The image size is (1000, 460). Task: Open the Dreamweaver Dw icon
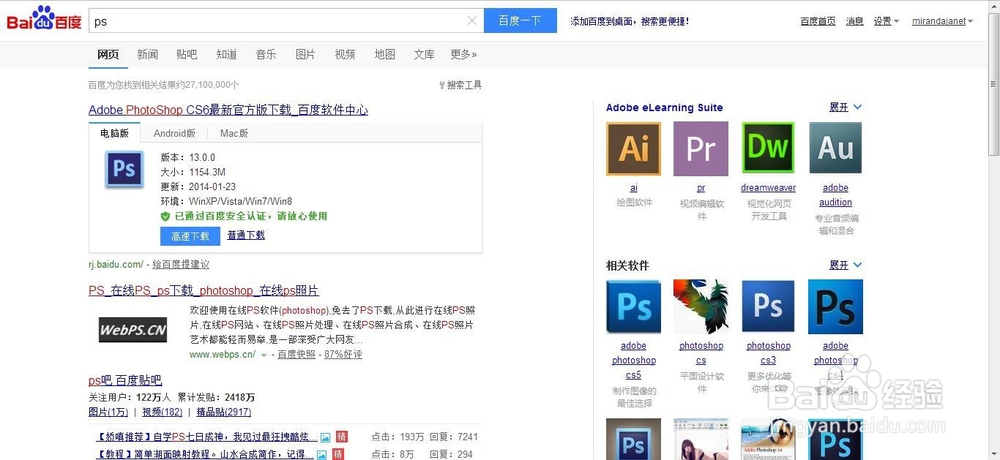pos(768,147)
